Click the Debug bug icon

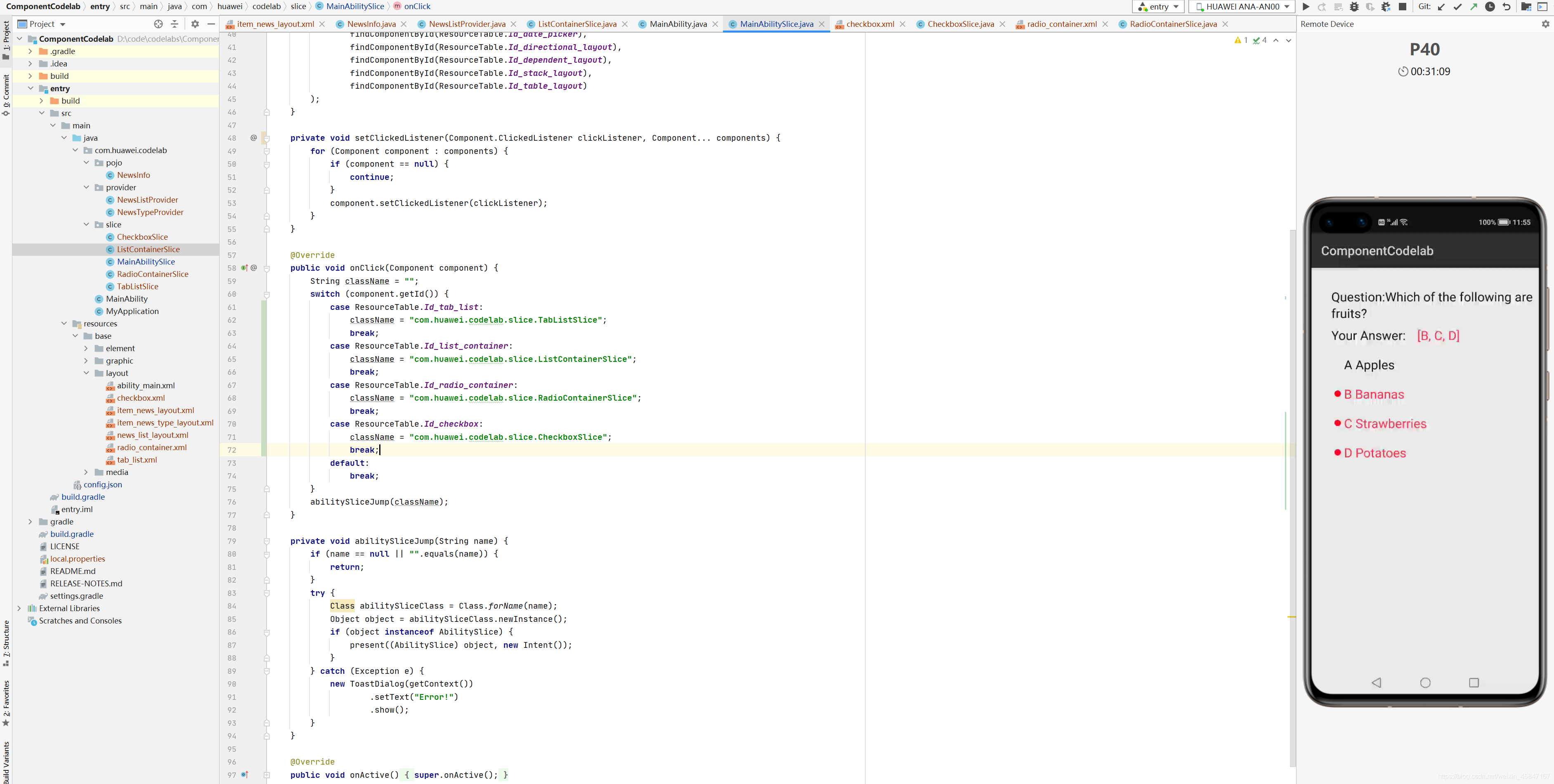point(1354,7)
